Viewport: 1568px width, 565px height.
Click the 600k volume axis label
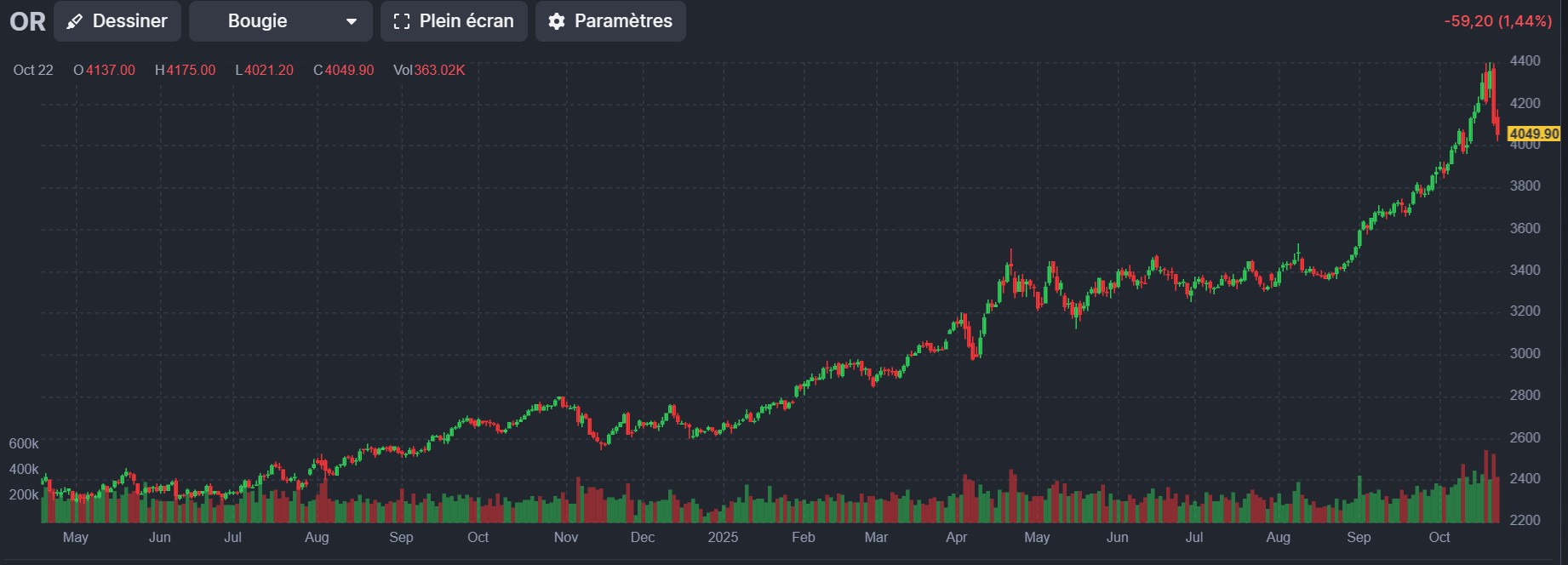(x=24, y=443)
